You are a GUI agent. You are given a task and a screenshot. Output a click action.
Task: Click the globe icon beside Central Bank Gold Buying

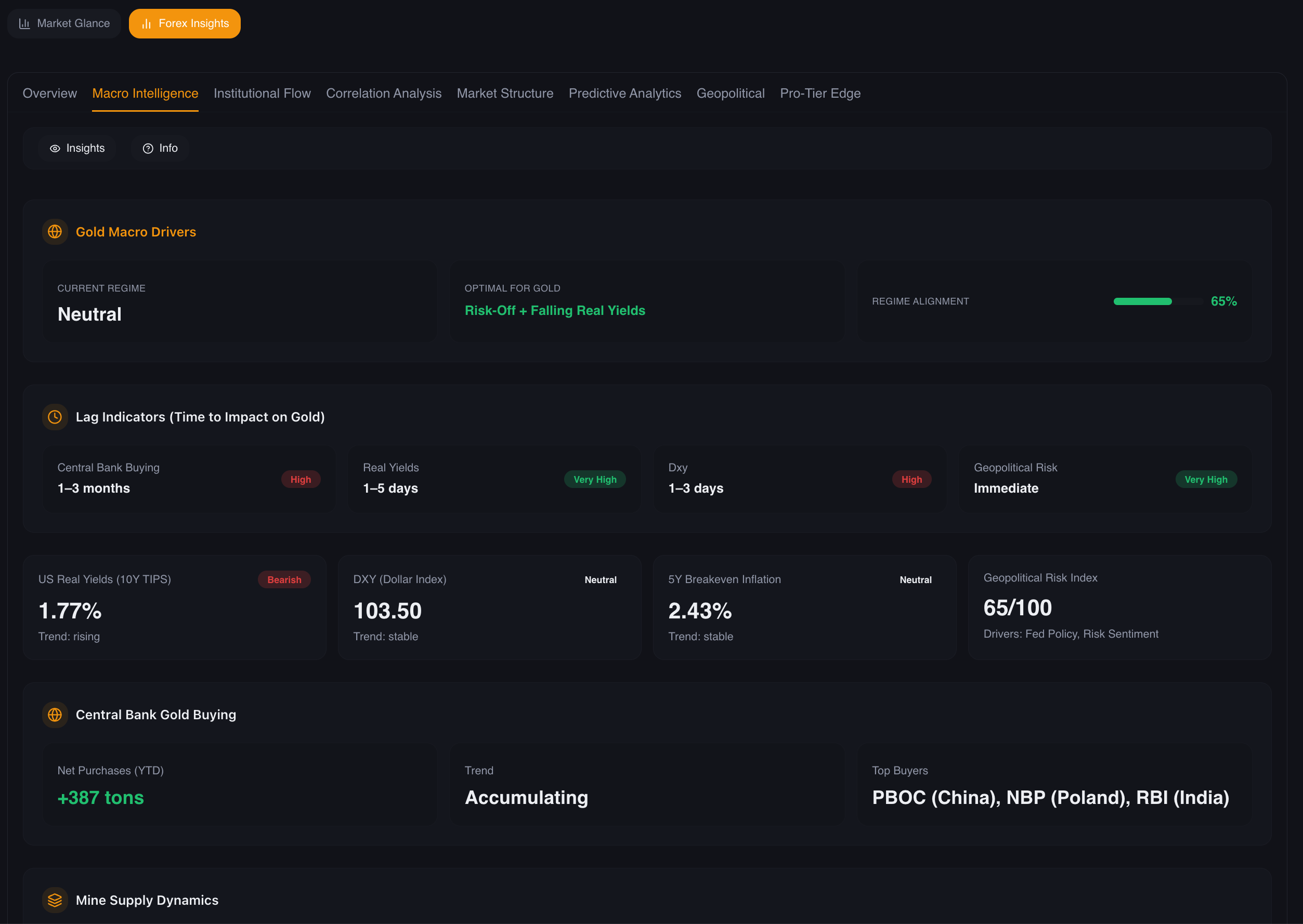tap(55, 715)
